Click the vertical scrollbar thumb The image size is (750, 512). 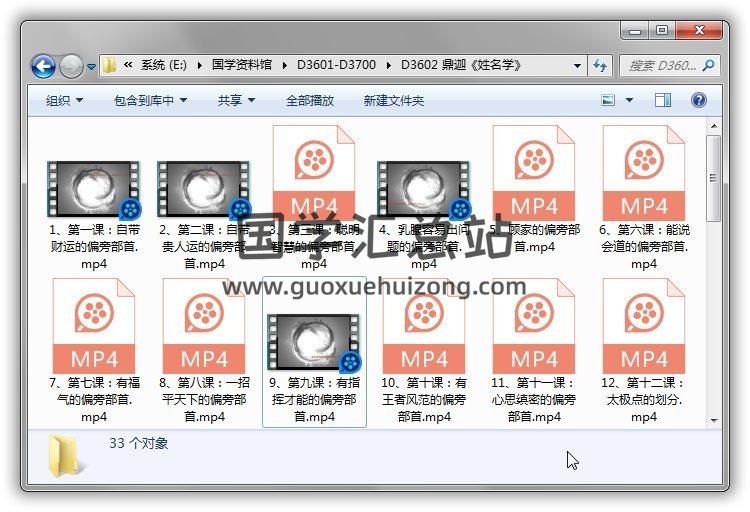714,178
